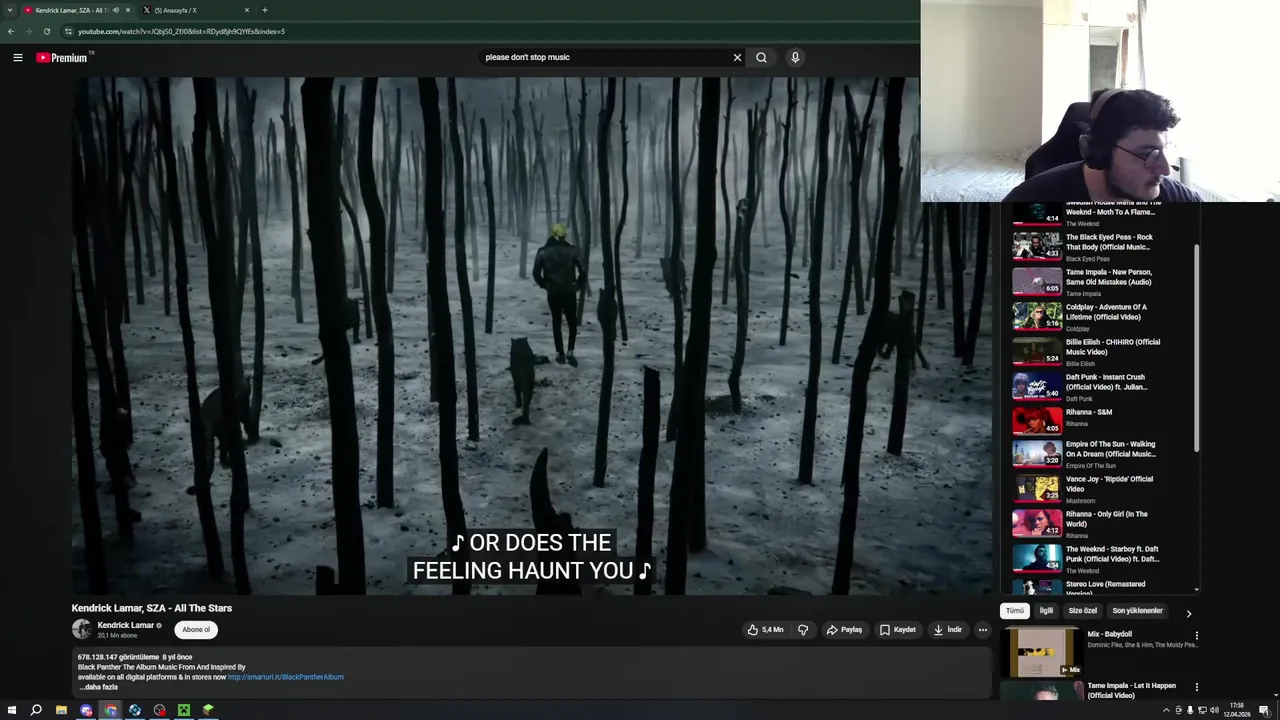Switch to the Anasayfa / X tab
Screen dimensions: 1280x720
tap(197, 10)
